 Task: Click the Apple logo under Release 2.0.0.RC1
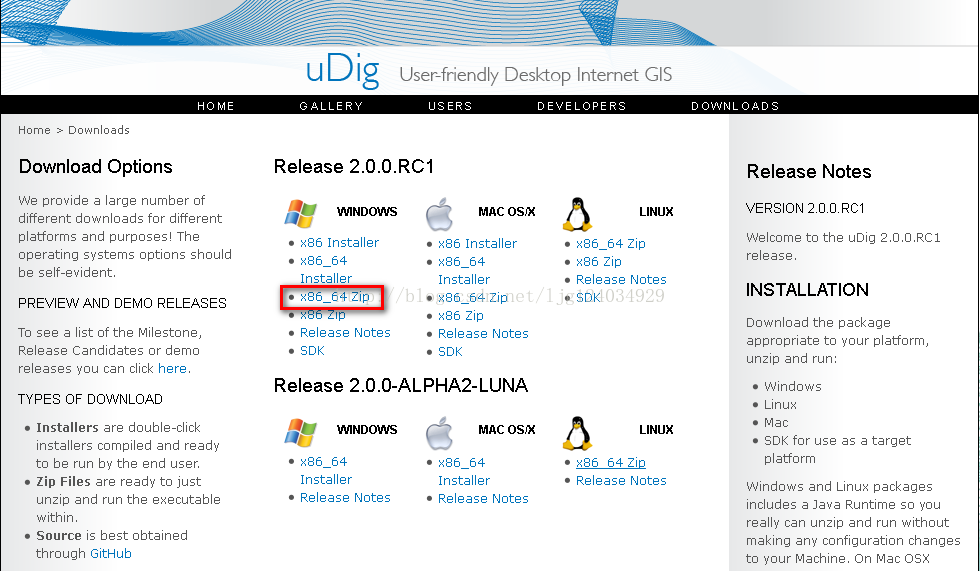[x=439, y=214]
